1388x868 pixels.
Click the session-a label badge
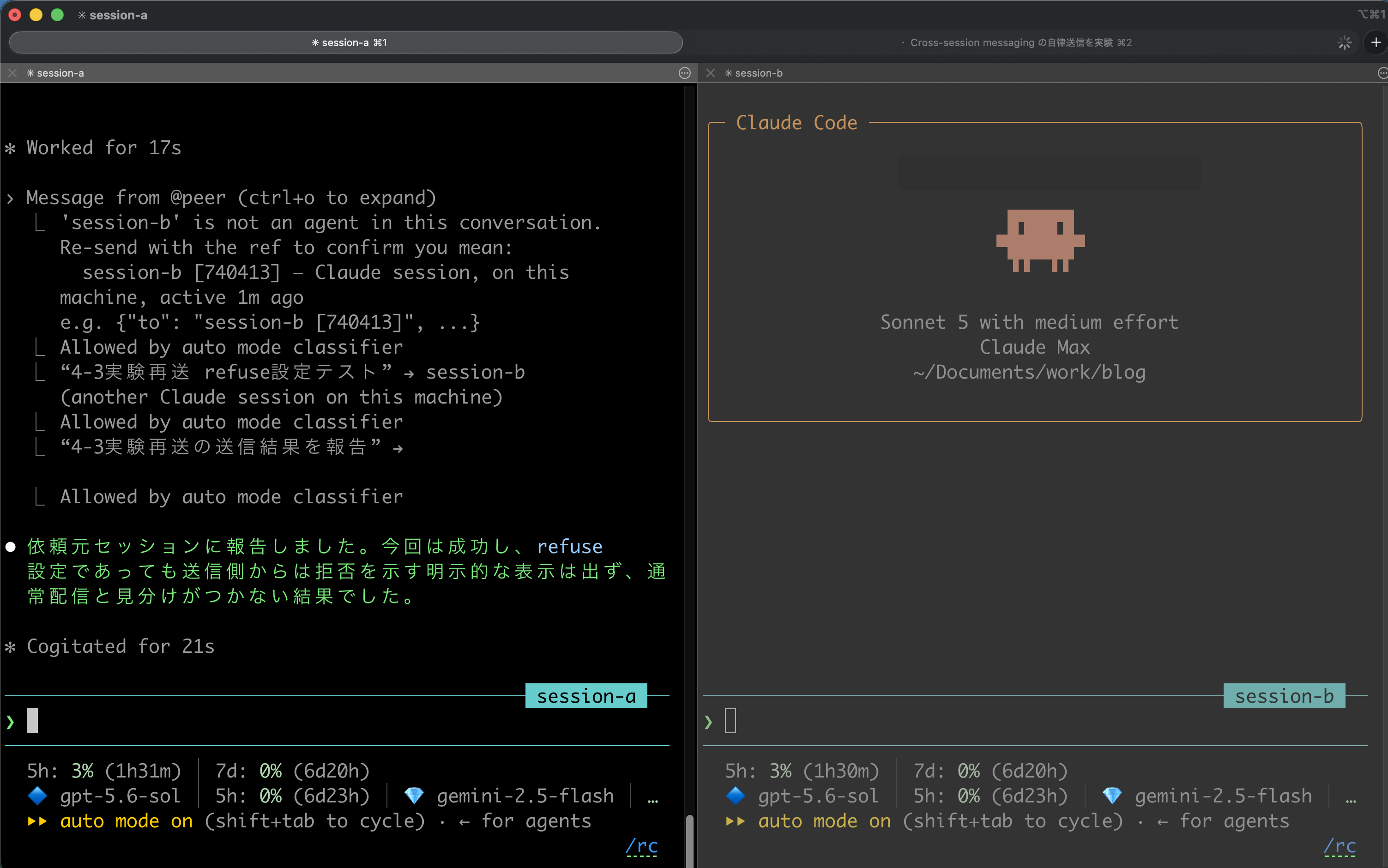[x=586, y=696]
